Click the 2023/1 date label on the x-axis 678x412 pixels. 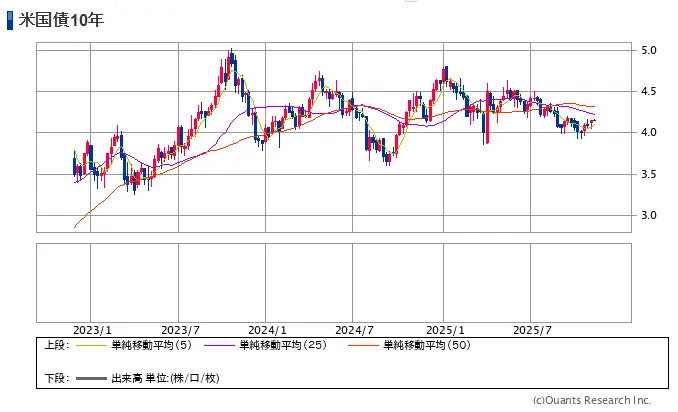click(92, 330)
